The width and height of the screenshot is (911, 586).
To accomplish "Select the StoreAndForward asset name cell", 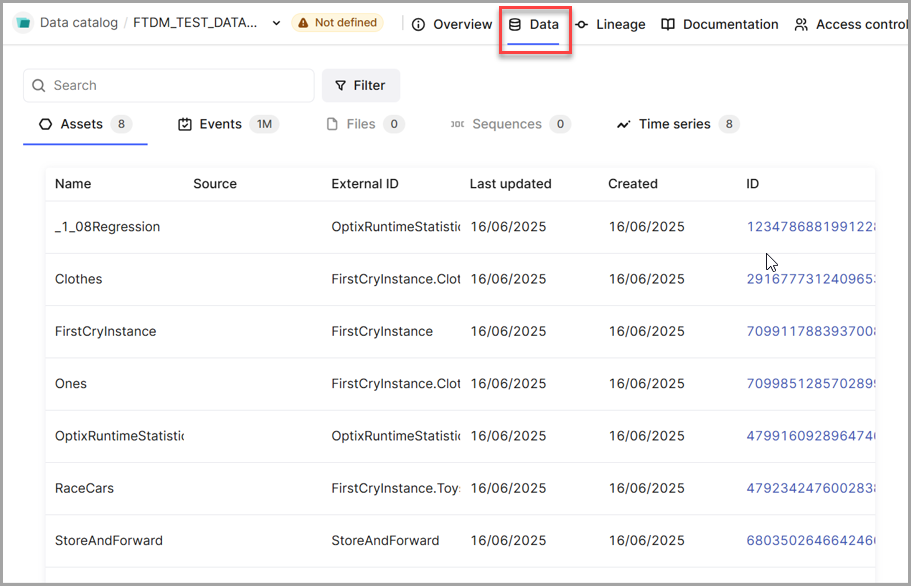I will coord(109,540).
